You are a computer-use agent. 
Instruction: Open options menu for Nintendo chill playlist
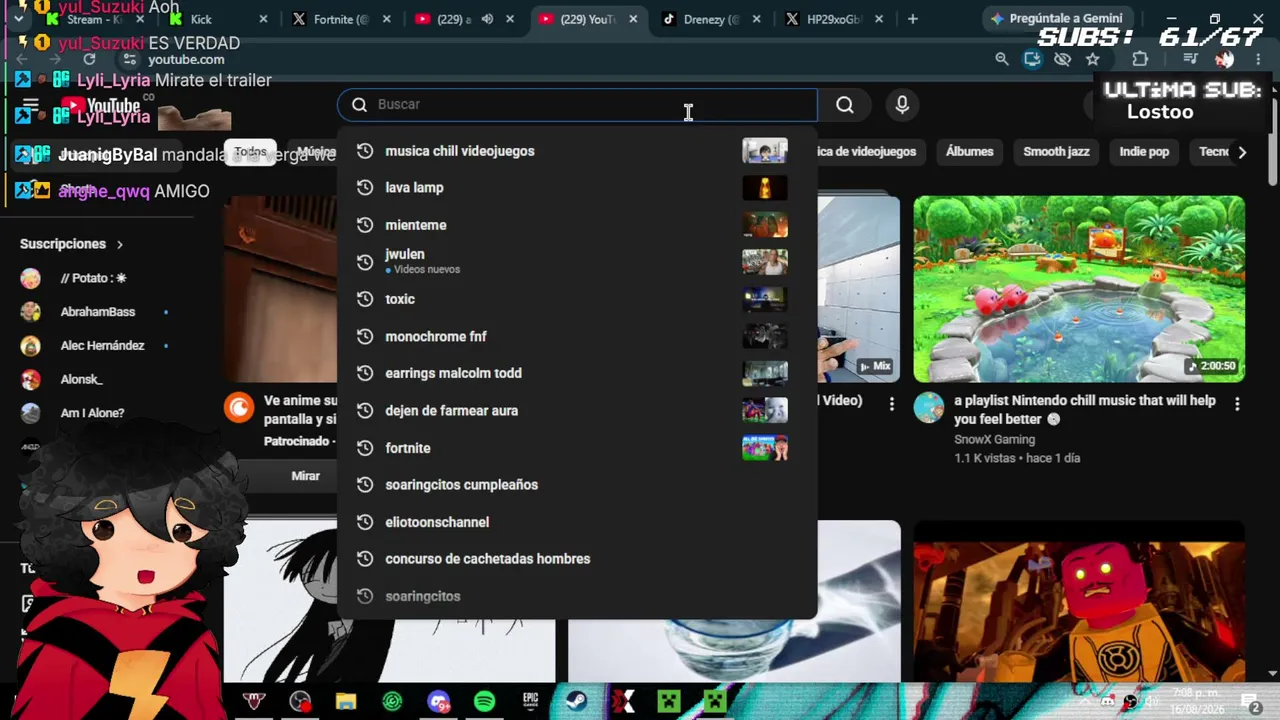point(1237,404)
